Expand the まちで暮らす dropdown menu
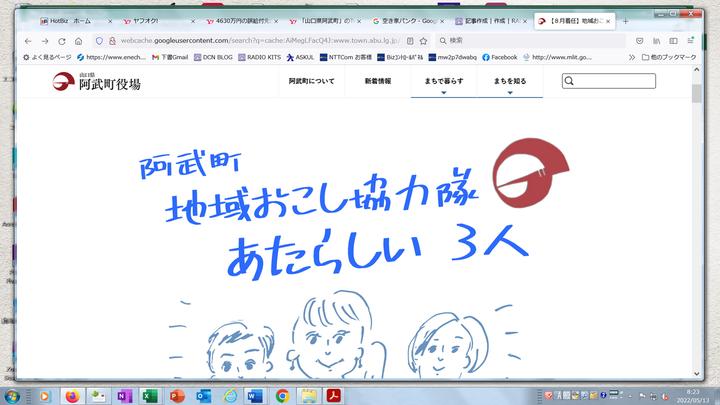The height and width of the screenshot is (405, 720). (444, 83)
